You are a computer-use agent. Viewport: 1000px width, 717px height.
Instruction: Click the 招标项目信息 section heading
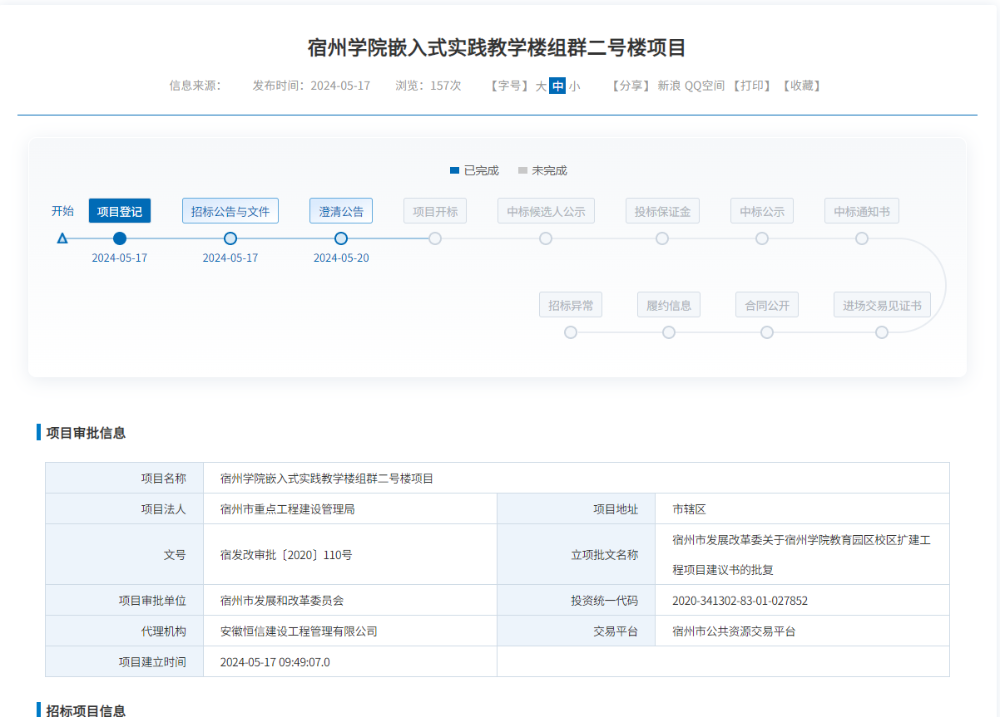coord(86,710)
